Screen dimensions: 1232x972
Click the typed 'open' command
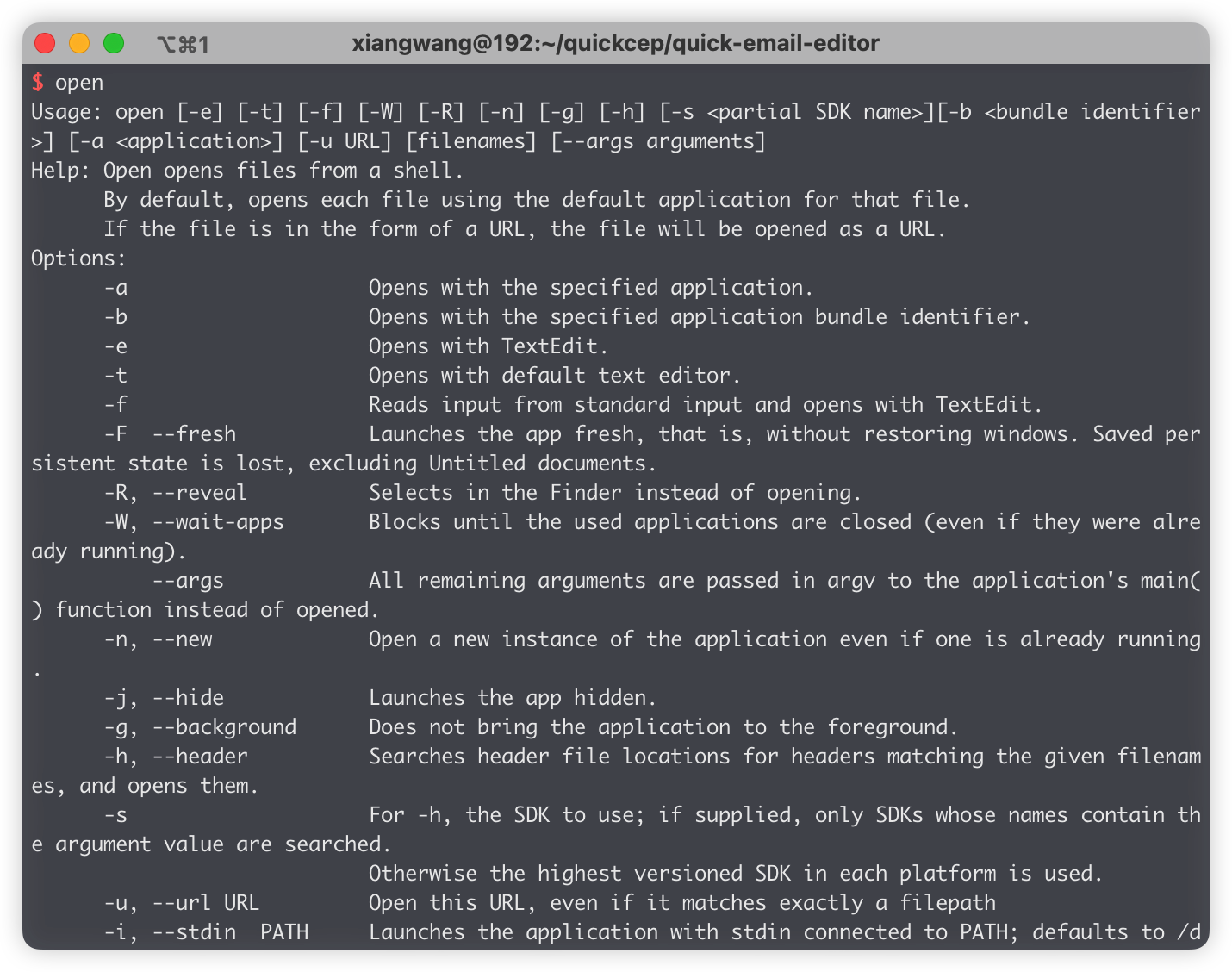(x=79, y=84)
